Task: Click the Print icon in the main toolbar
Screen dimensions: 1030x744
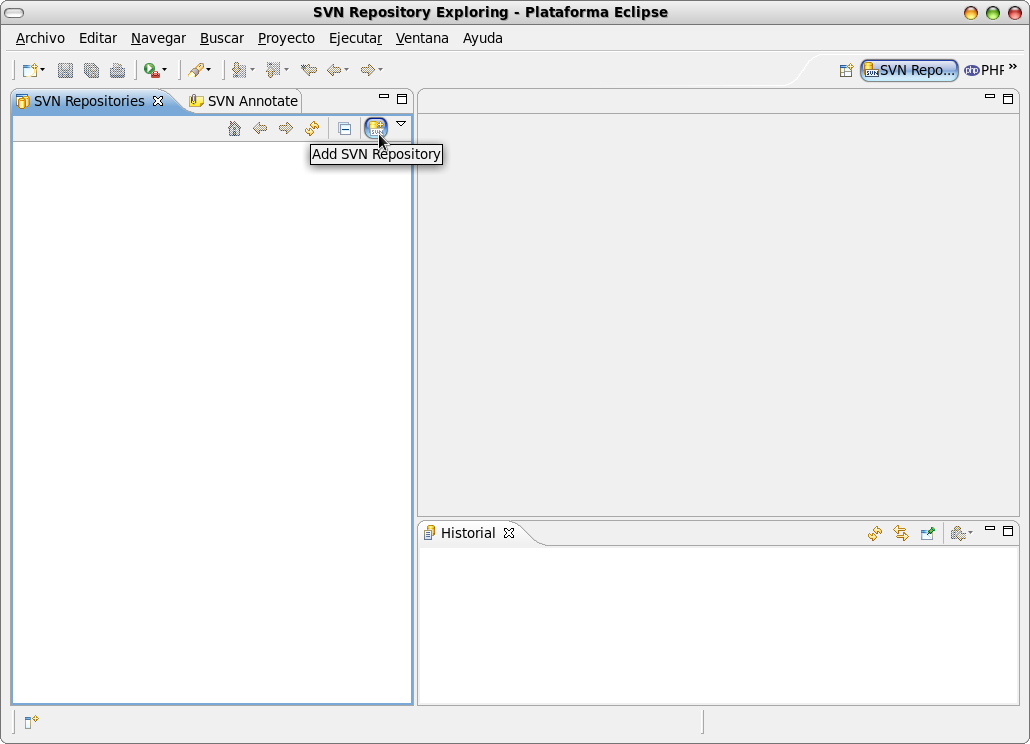Action: pyautogui.click(x=117, y=69)
